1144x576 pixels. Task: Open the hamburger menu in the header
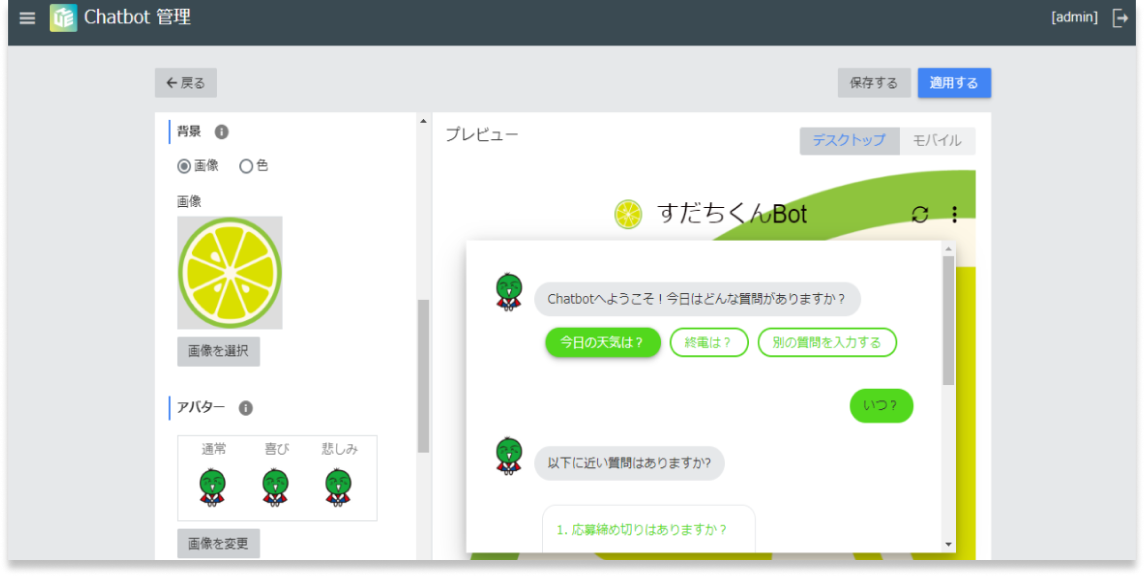27,17
